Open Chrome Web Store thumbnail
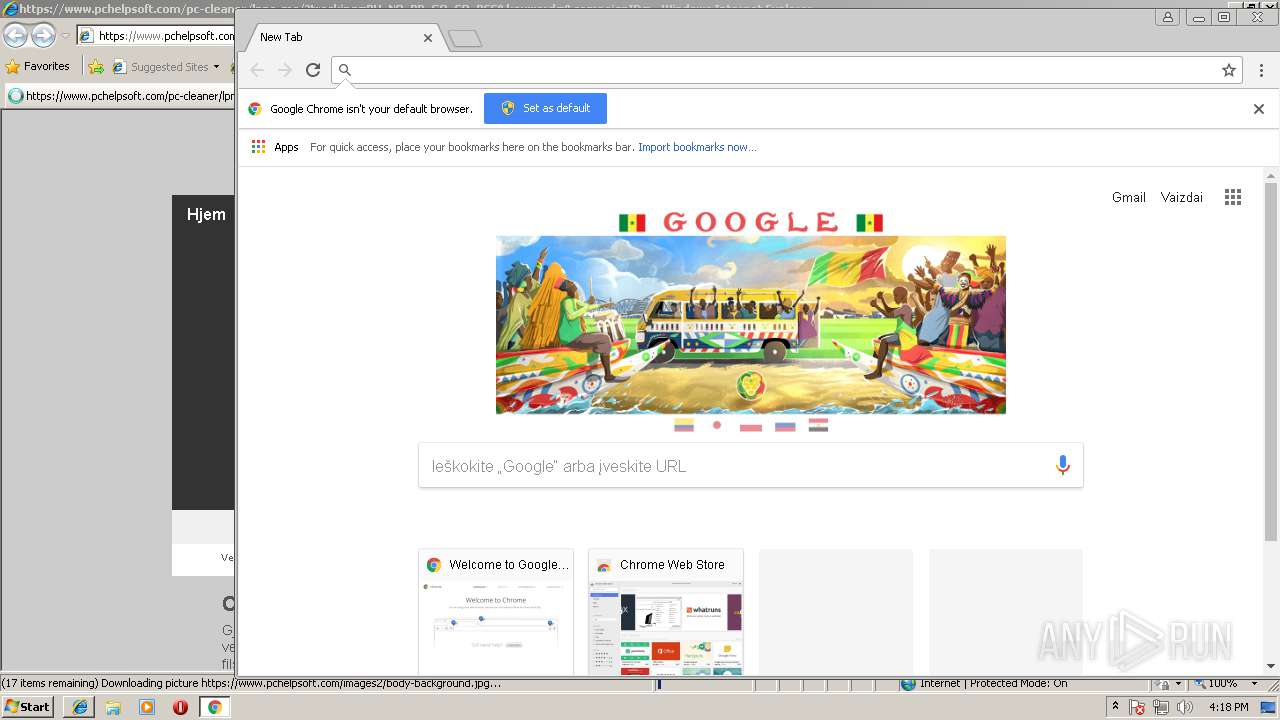This screenshot has height=720, width=1280. click(666, 612)
